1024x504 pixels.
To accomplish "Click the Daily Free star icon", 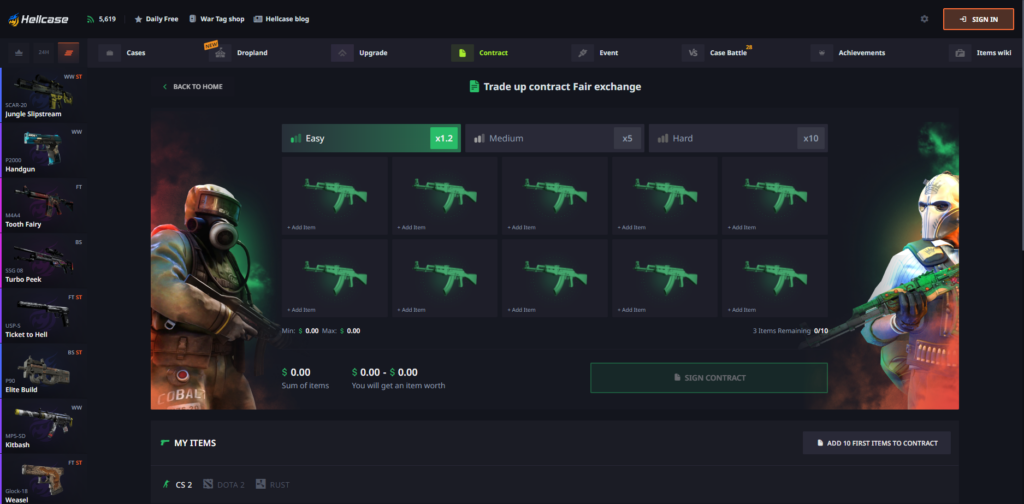I will tap(138, 19).
